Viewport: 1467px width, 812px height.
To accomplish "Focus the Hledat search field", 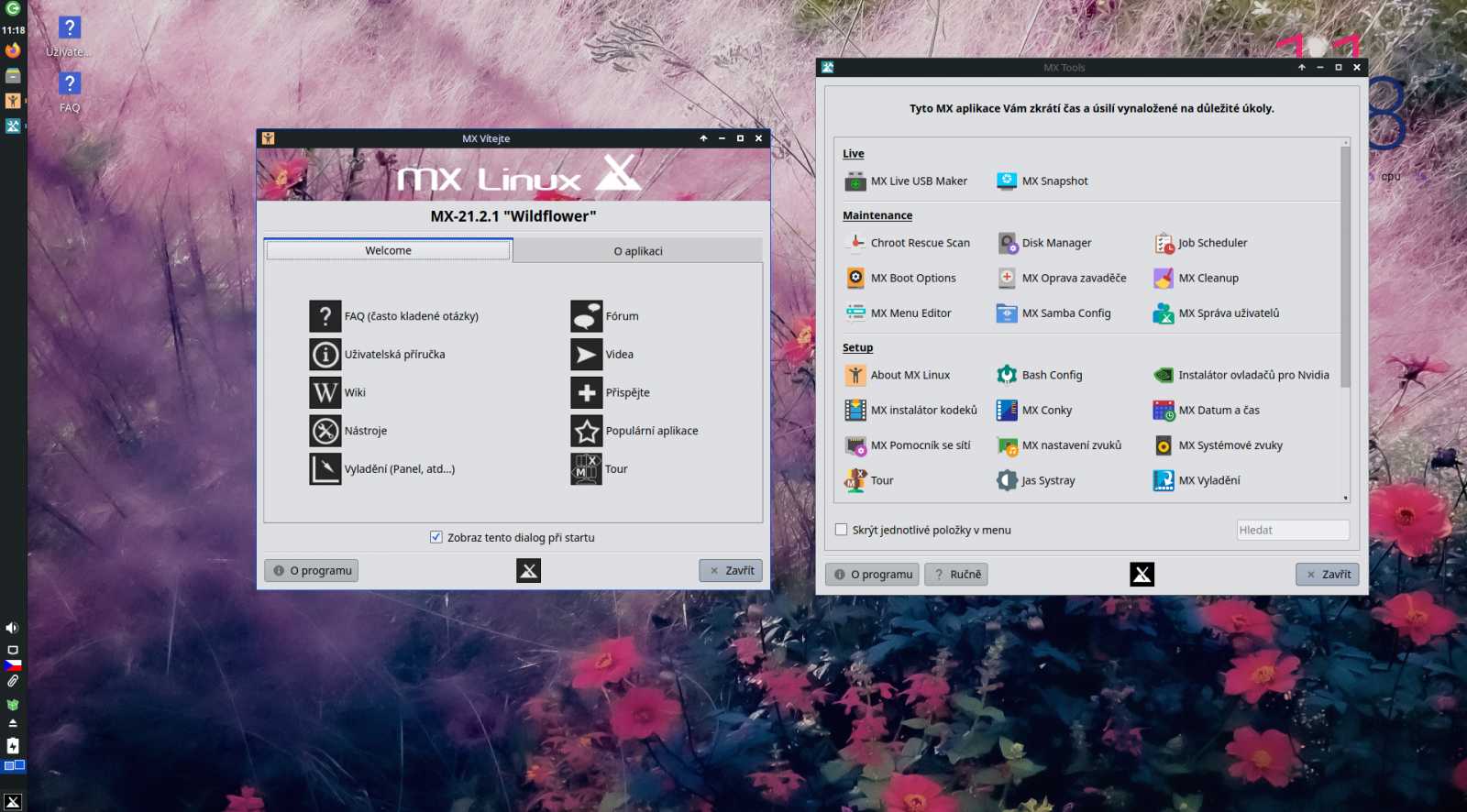I will pyautogui.click(x=1293, y=530).
